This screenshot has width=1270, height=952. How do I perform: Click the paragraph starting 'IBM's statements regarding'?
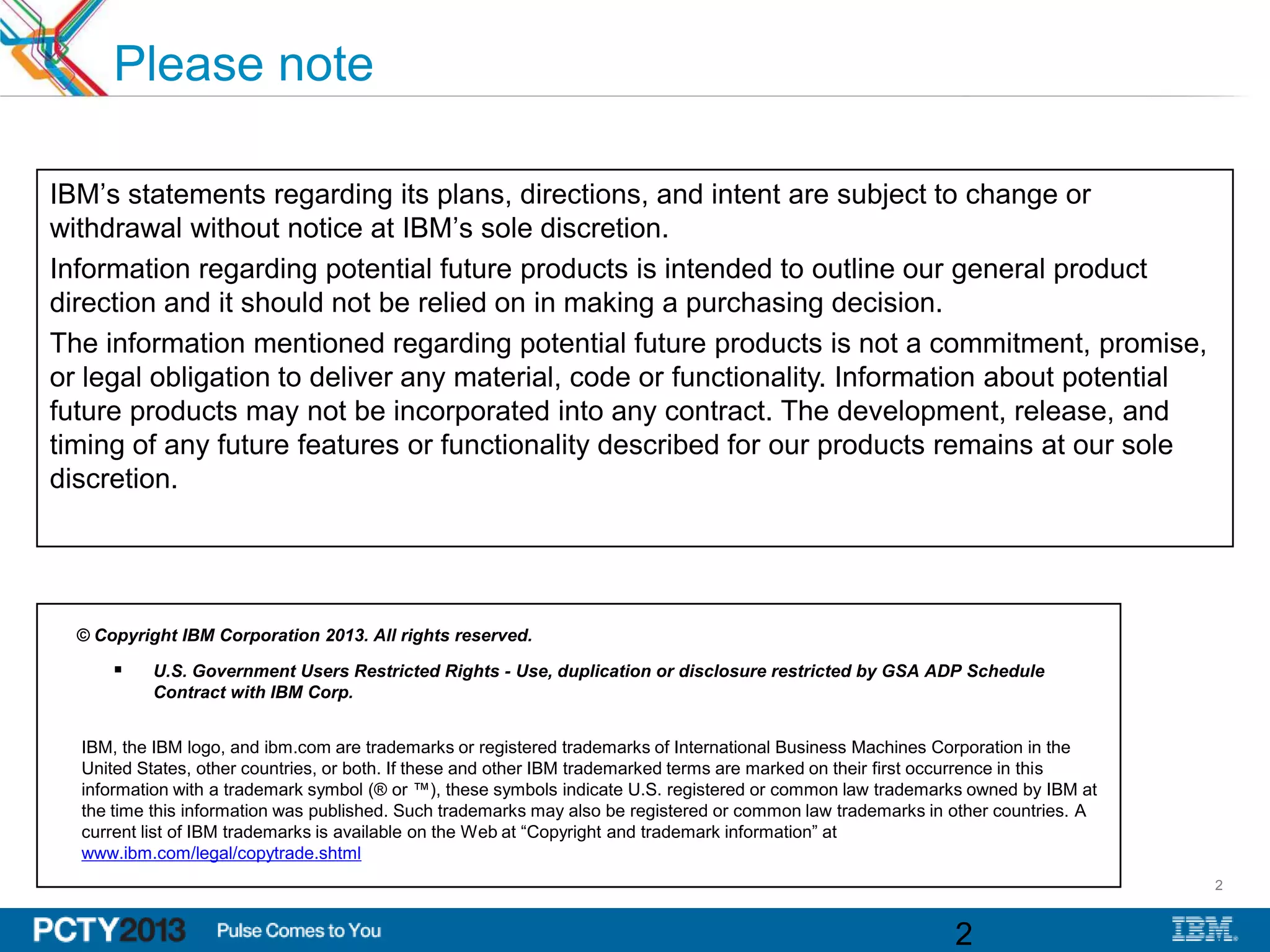coord(570,211)
